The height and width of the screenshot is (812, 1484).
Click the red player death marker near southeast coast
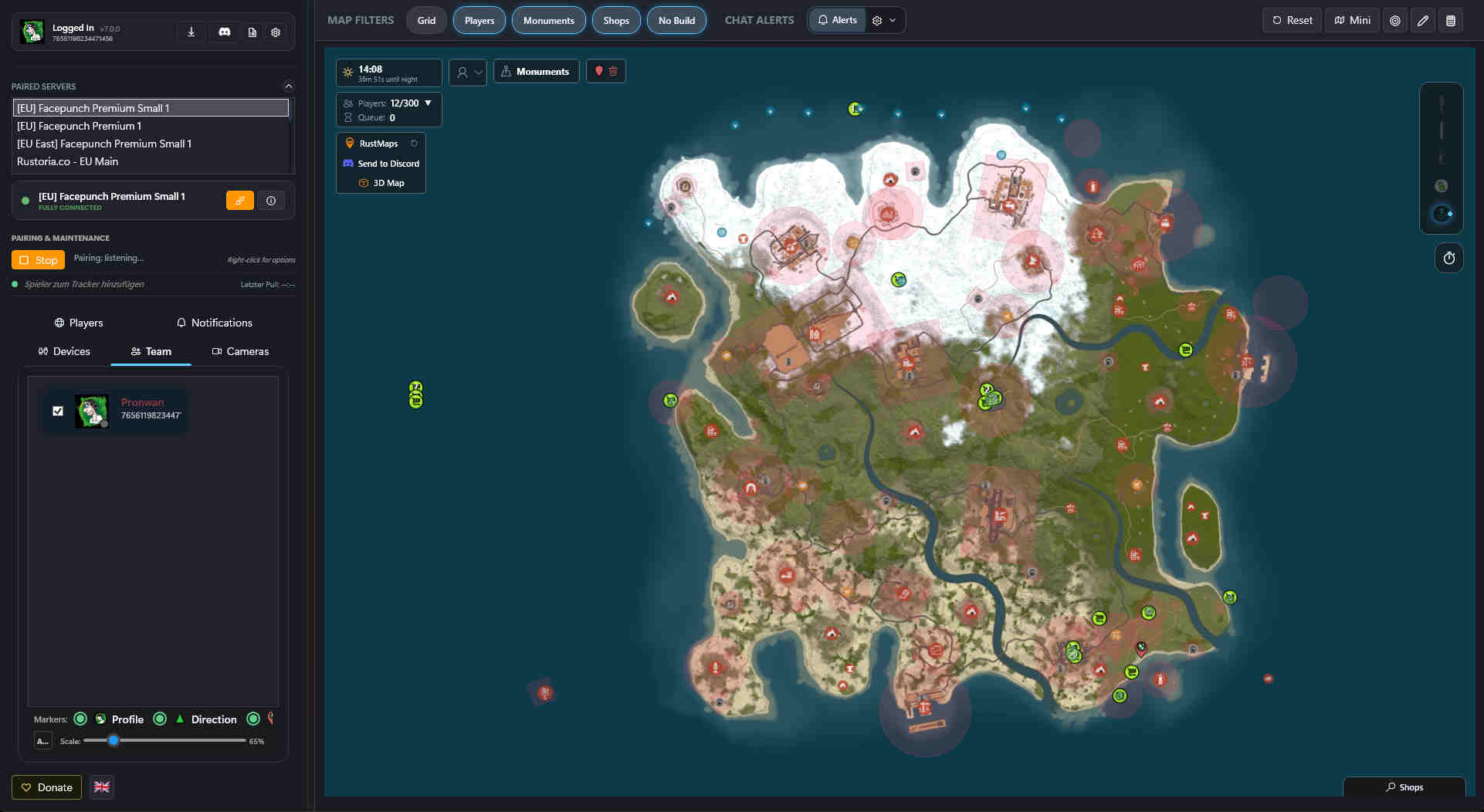1141,648
